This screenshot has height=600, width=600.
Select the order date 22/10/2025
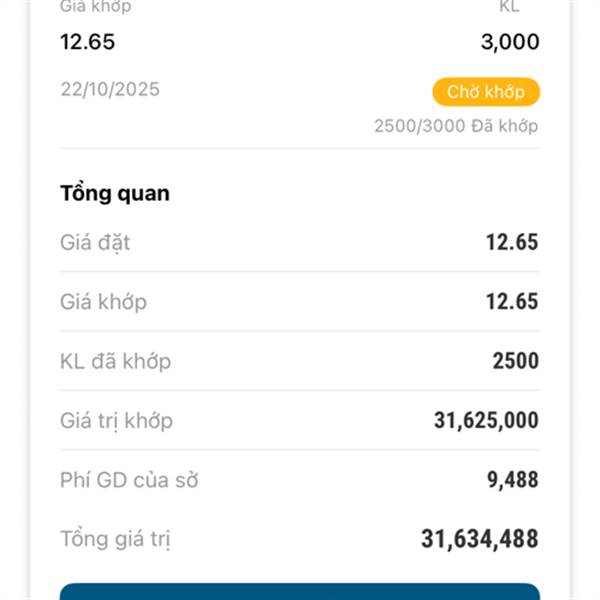click(110, 89)
